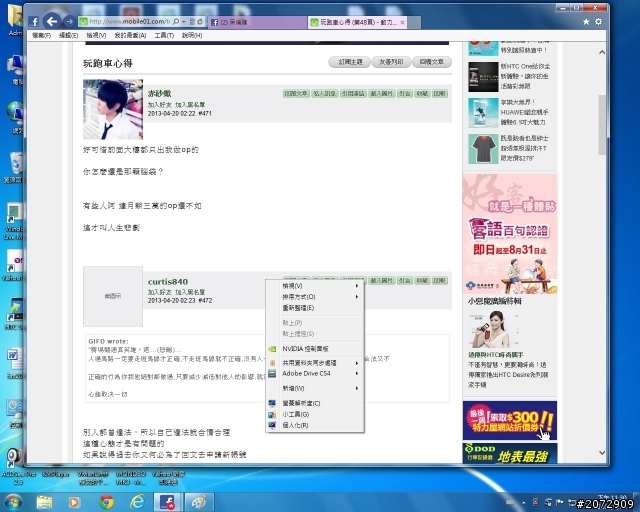Click the page scrollbar up arrow
Image resolution: width=640 pixels, height=512 pixels.
(x=602, y=53)
